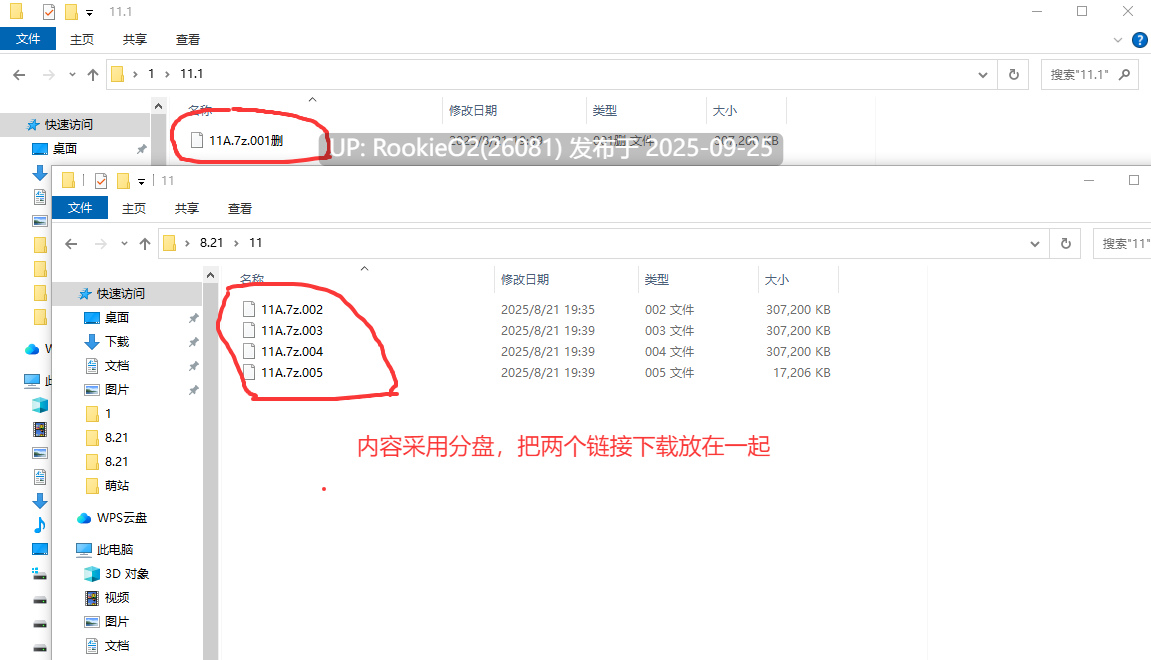This screenshot has width=1151, height=660.
Task: Click the search box of the 11.1 window
Action: tap(1089, 74)
